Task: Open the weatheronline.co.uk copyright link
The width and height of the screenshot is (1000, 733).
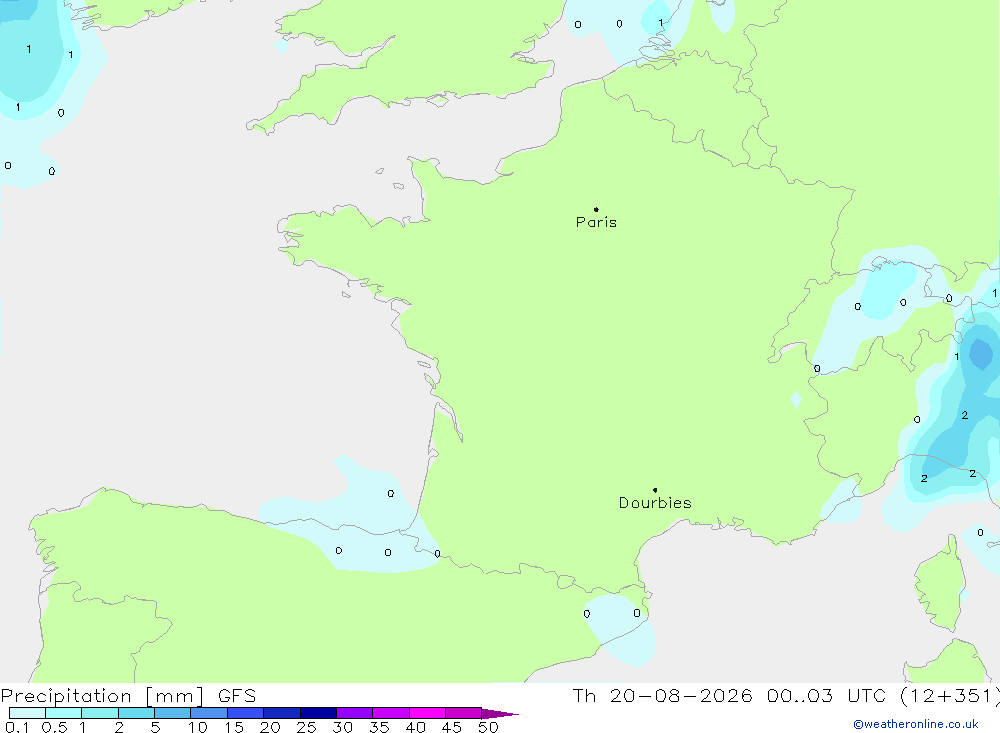Action: [916, 724]
